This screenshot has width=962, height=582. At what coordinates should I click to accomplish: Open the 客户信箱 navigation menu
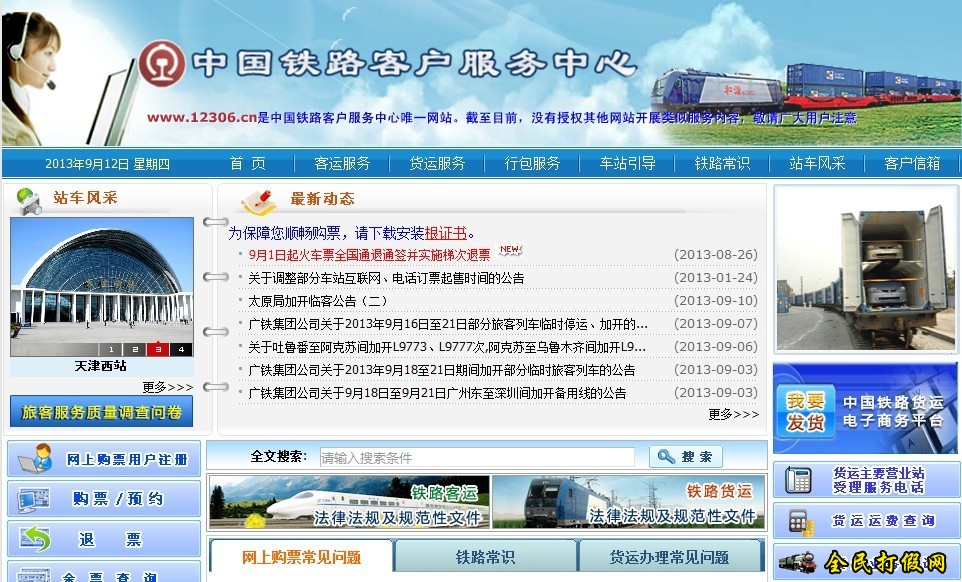point(912,163)
